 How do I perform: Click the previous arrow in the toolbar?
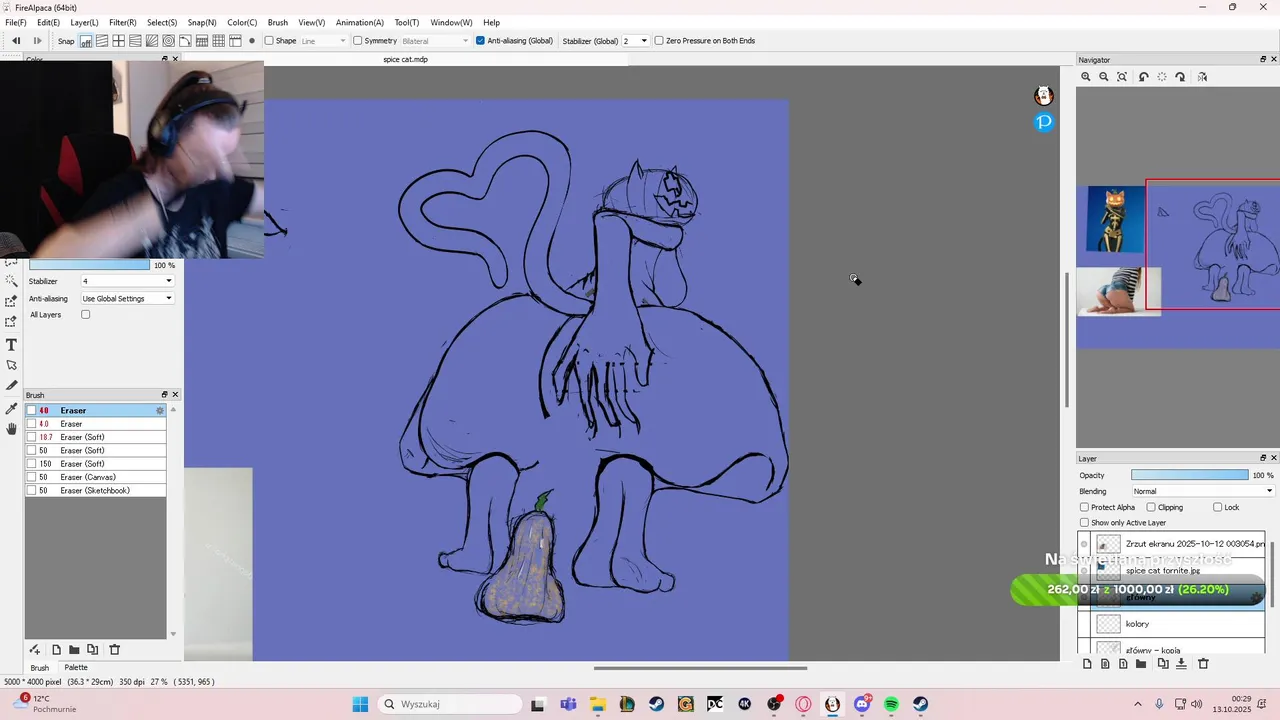tap(16, 41)
